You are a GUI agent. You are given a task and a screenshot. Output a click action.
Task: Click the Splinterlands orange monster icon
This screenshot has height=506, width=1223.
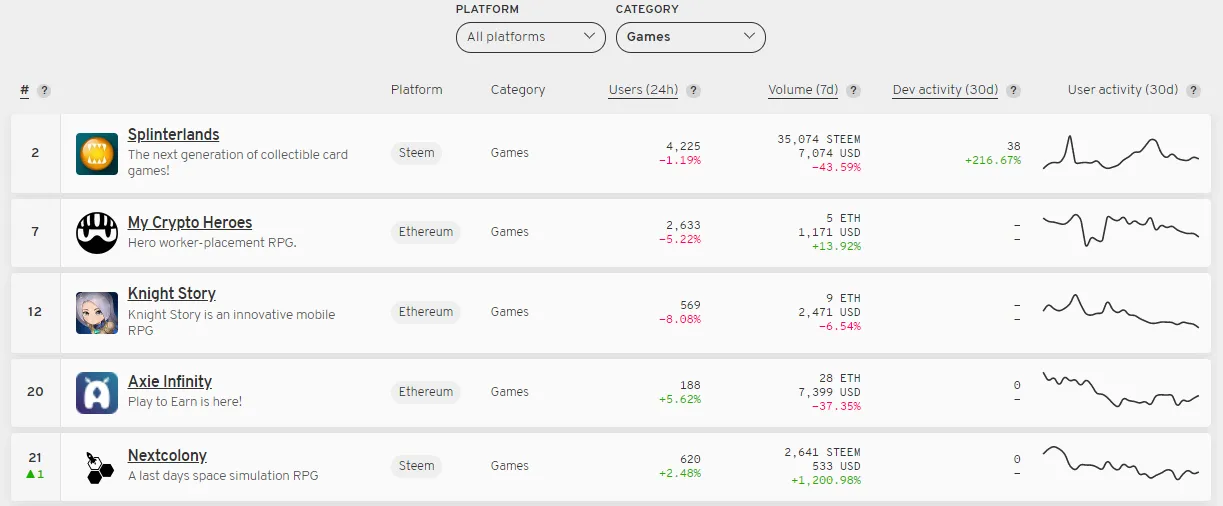pyautogui.click(x=97, y=153)
